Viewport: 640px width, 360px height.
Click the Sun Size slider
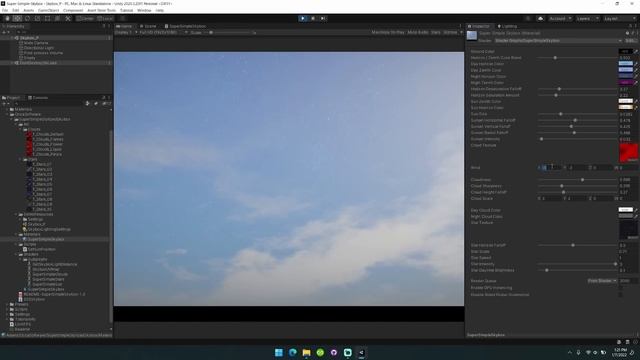(x=577, y=114)
